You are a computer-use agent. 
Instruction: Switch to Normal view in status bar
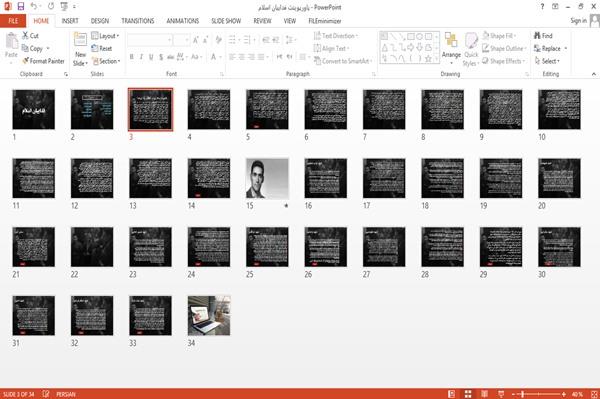[x=452, y=394]
